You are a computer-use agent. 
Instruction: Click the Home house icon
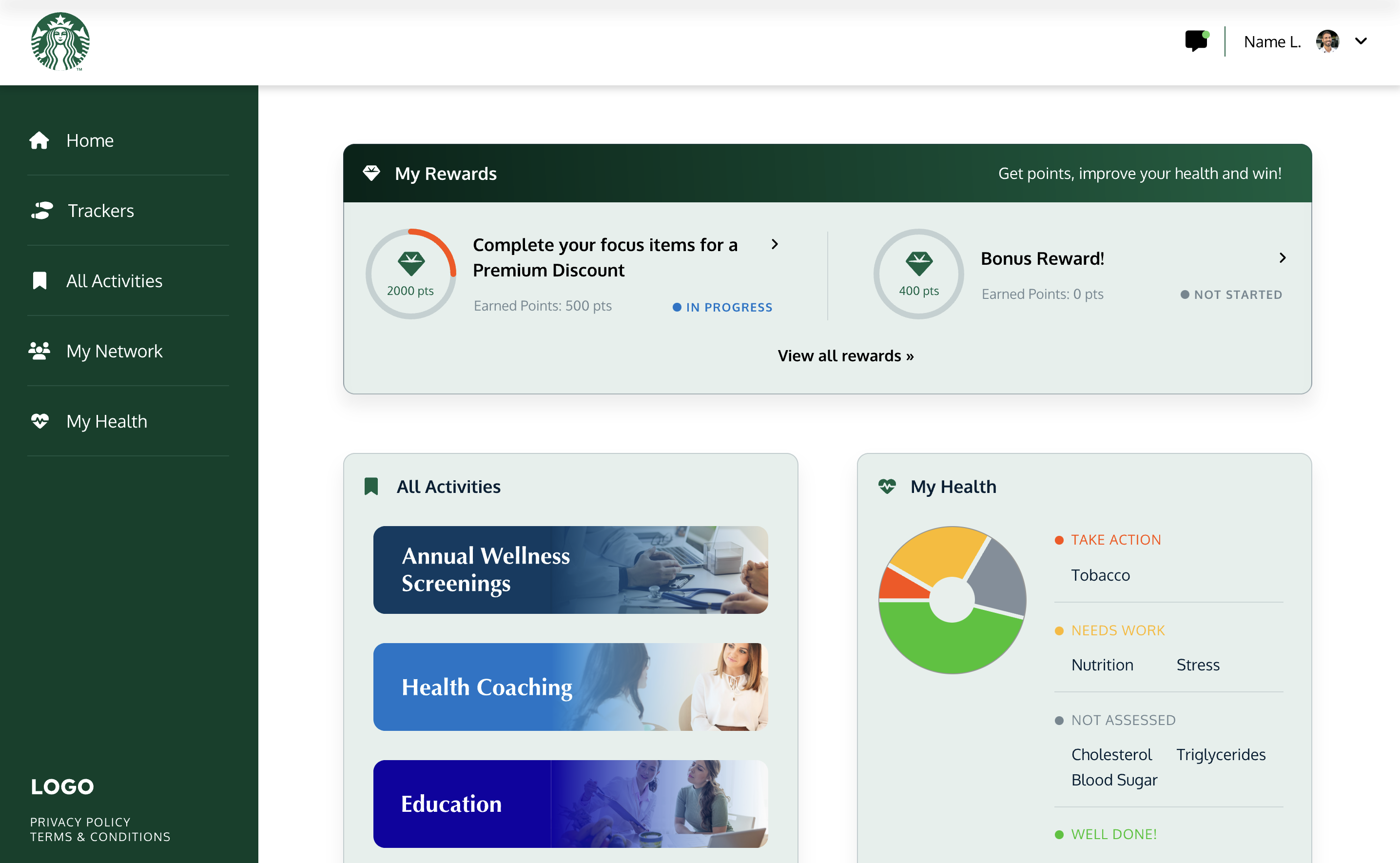(39, 140)
